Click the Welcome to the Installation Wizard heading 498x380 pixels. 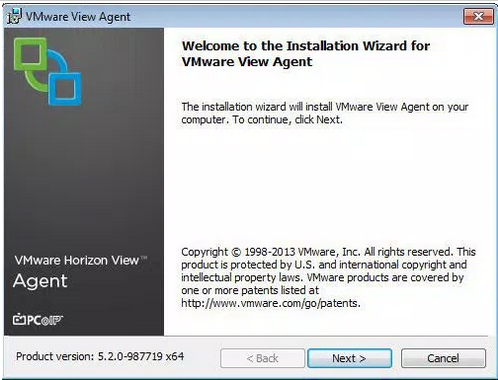306,54
